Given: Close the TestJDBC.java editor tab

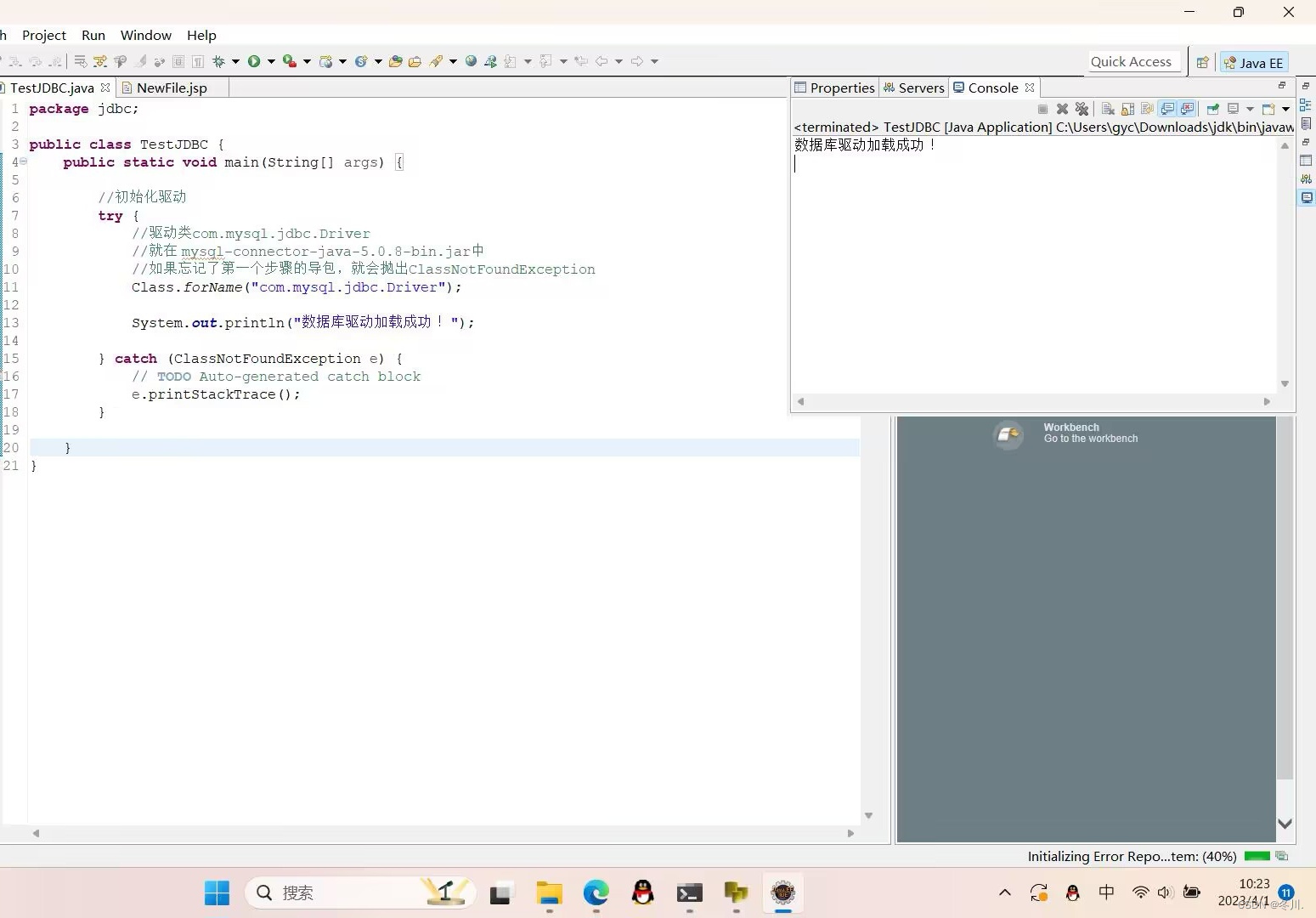Looking at the screenshot, I should click(105, 88).
